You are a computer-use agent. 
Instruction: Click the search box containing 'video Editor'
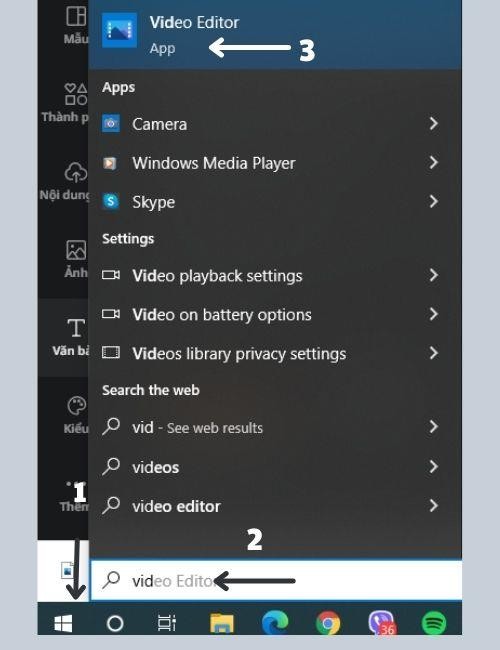(276, 580)
